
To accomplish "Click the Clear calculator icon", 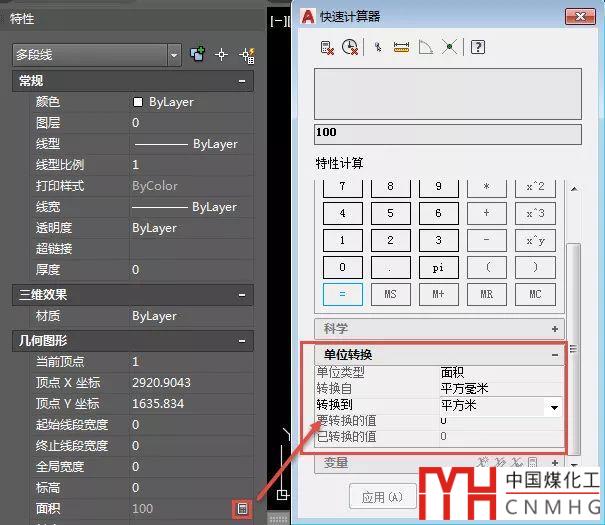I will point(326,47).
